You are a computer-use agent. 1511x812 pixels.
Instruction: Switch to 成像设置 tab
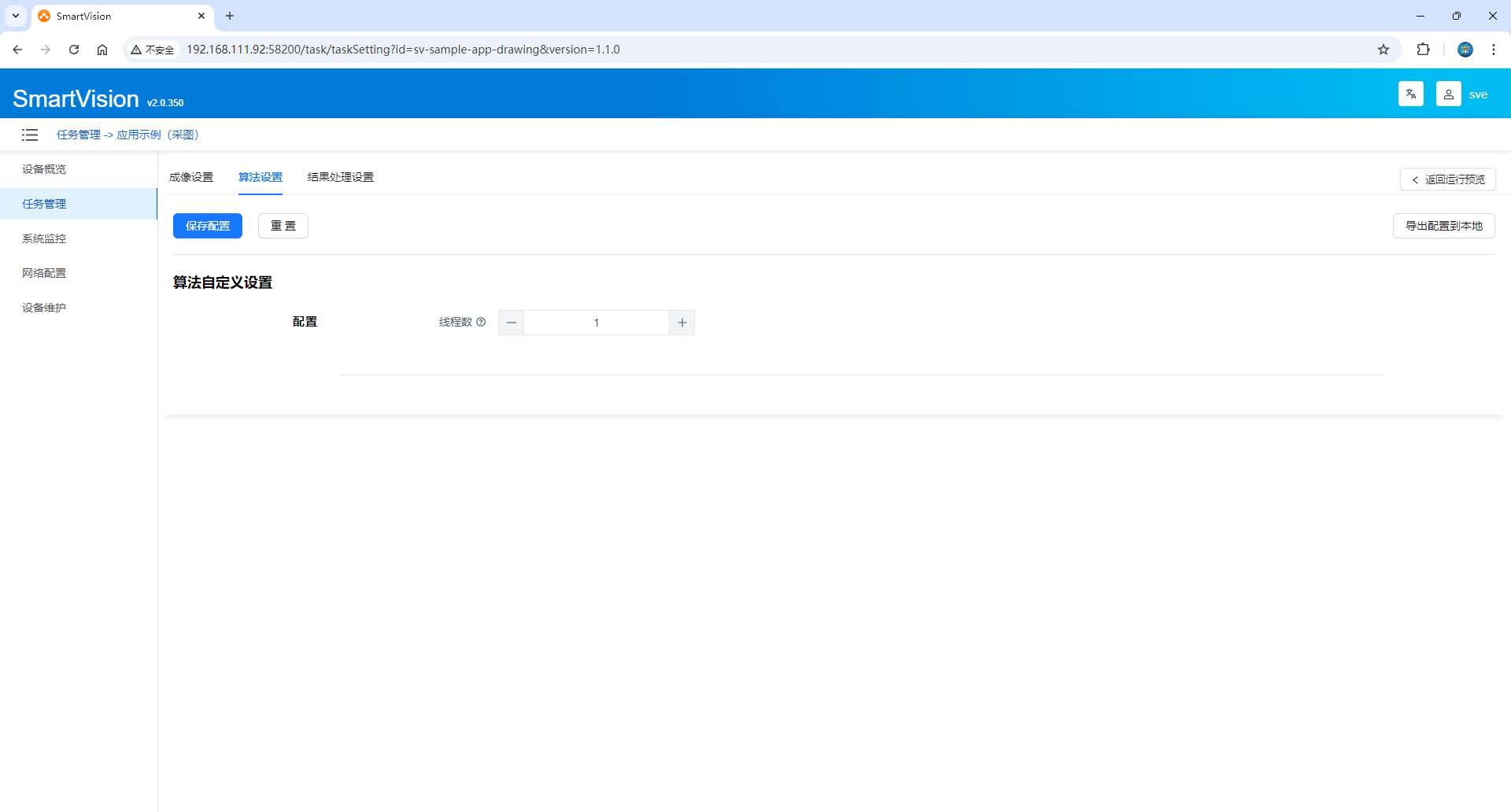tap(191, 177)
